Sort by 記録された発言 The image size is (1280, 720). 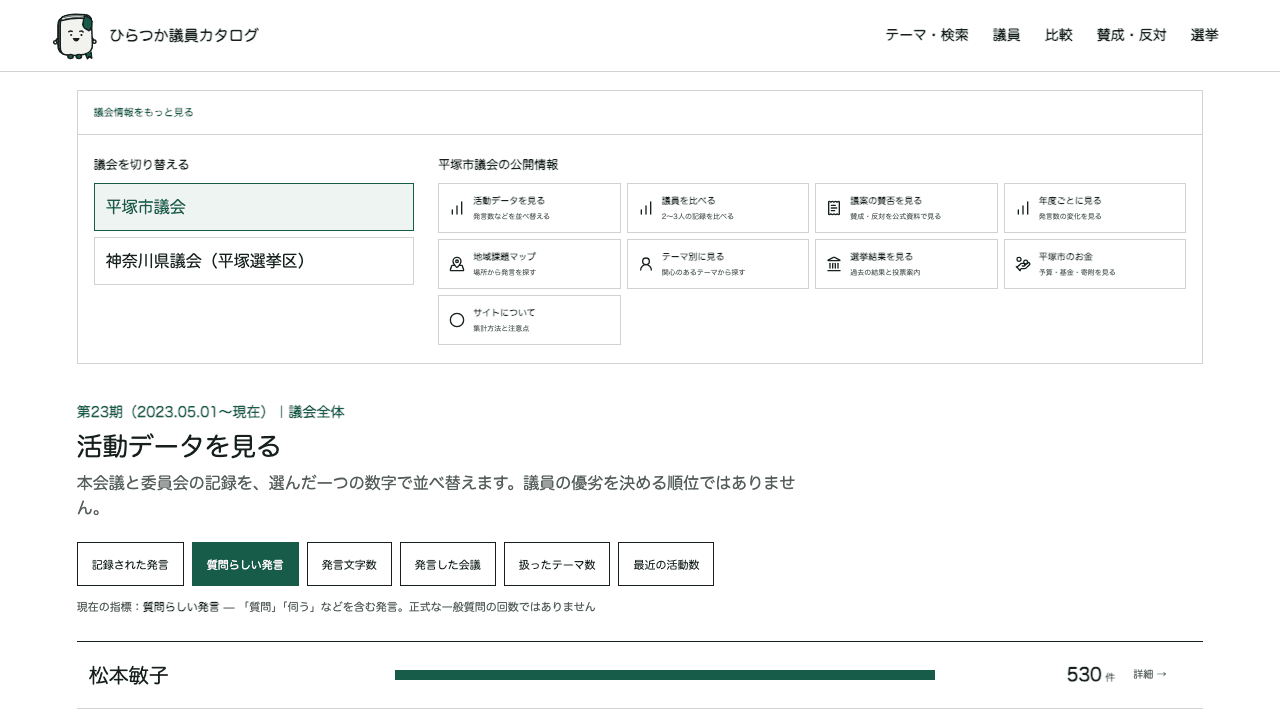point(130,564)
